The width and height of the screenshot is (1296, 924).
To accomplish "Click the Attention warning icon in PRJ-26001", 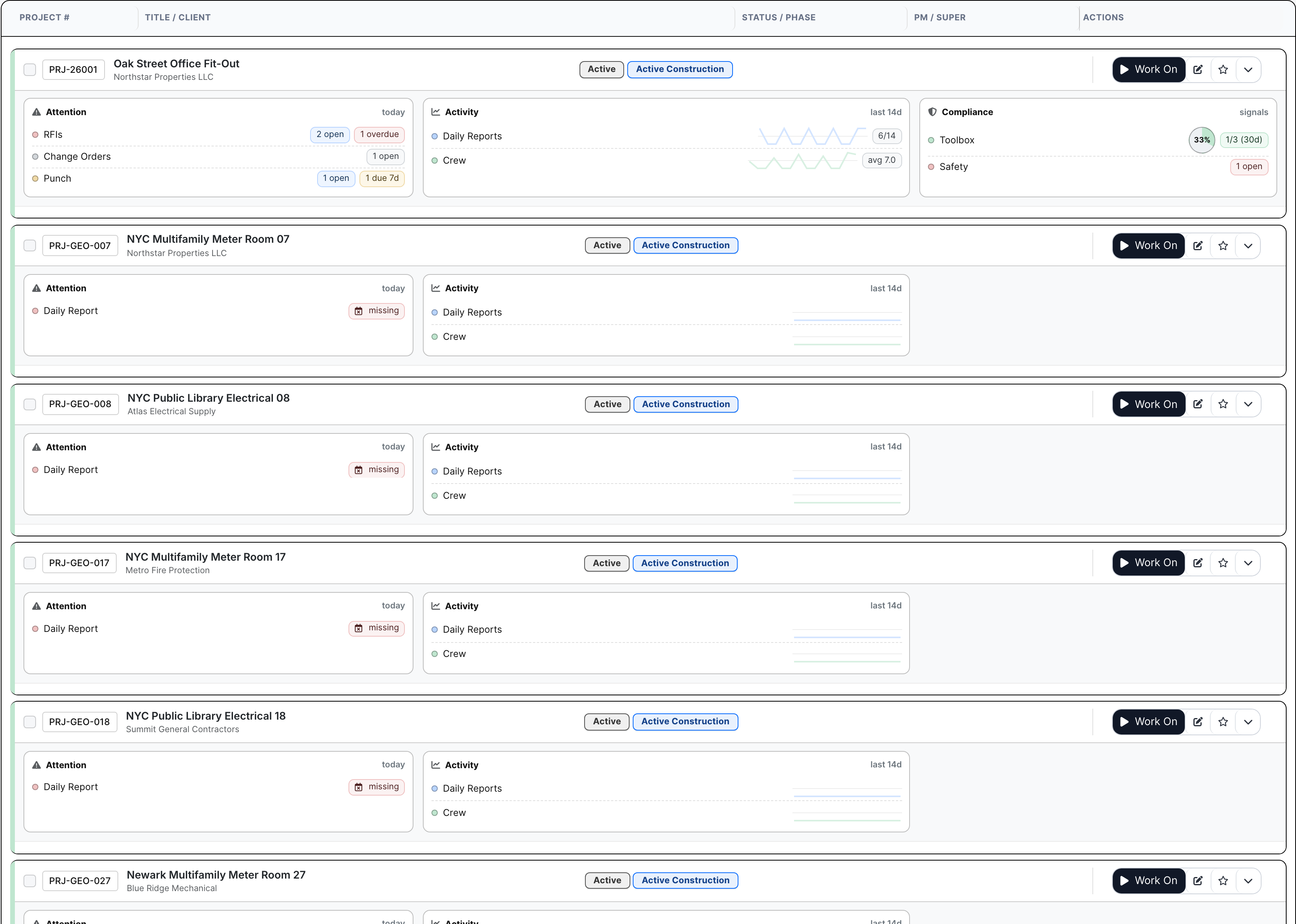I will click(36, 112).
